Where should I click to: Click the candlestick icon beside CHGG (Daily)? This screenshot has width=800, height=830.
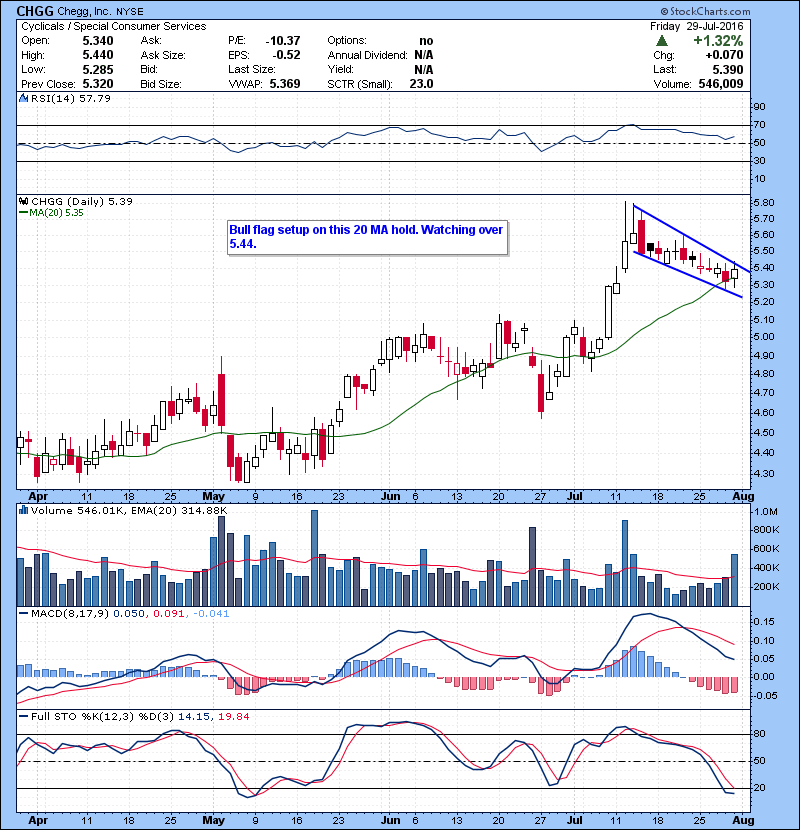tap(23, 201)
